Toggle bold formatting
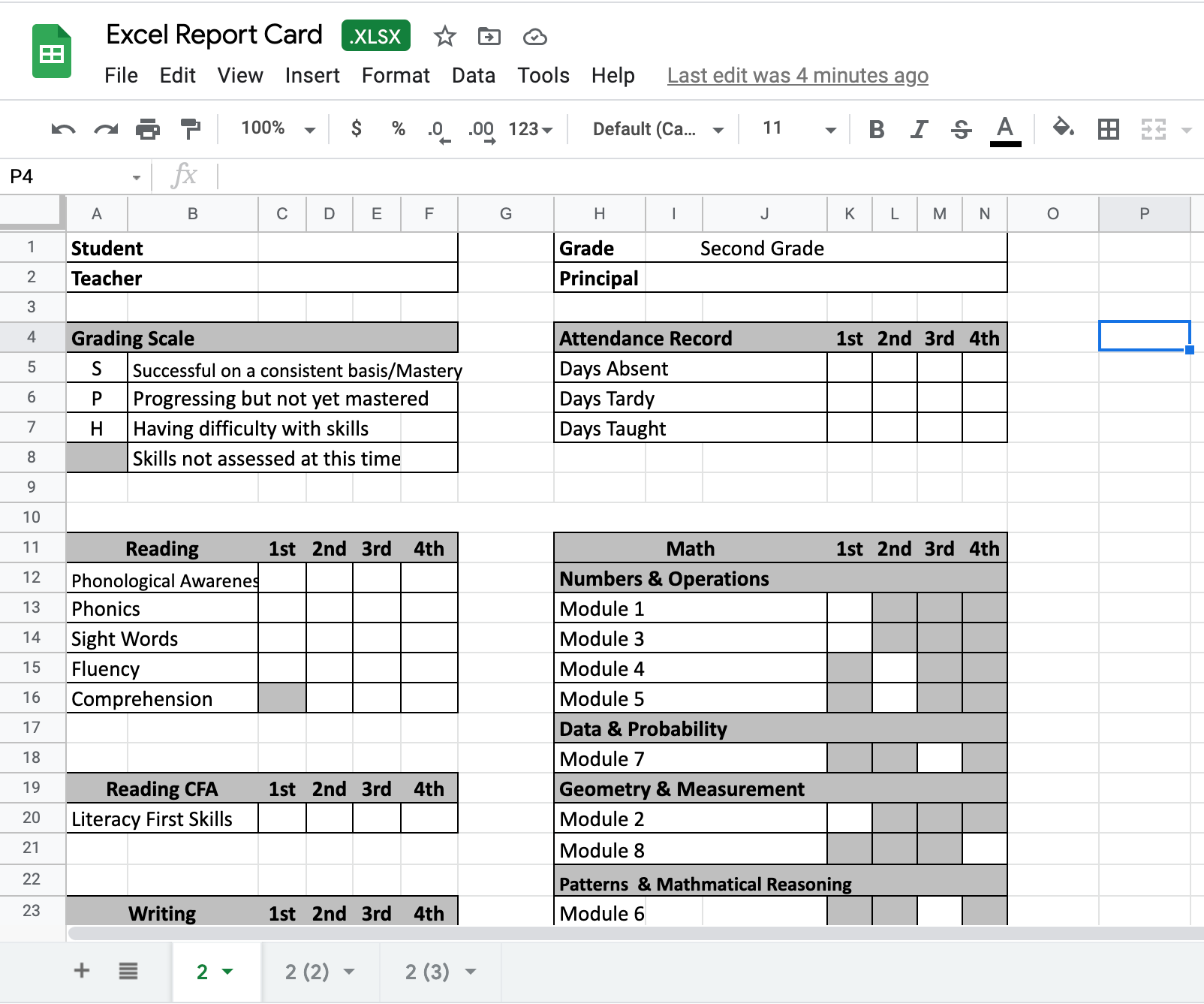 pos(876,129)
